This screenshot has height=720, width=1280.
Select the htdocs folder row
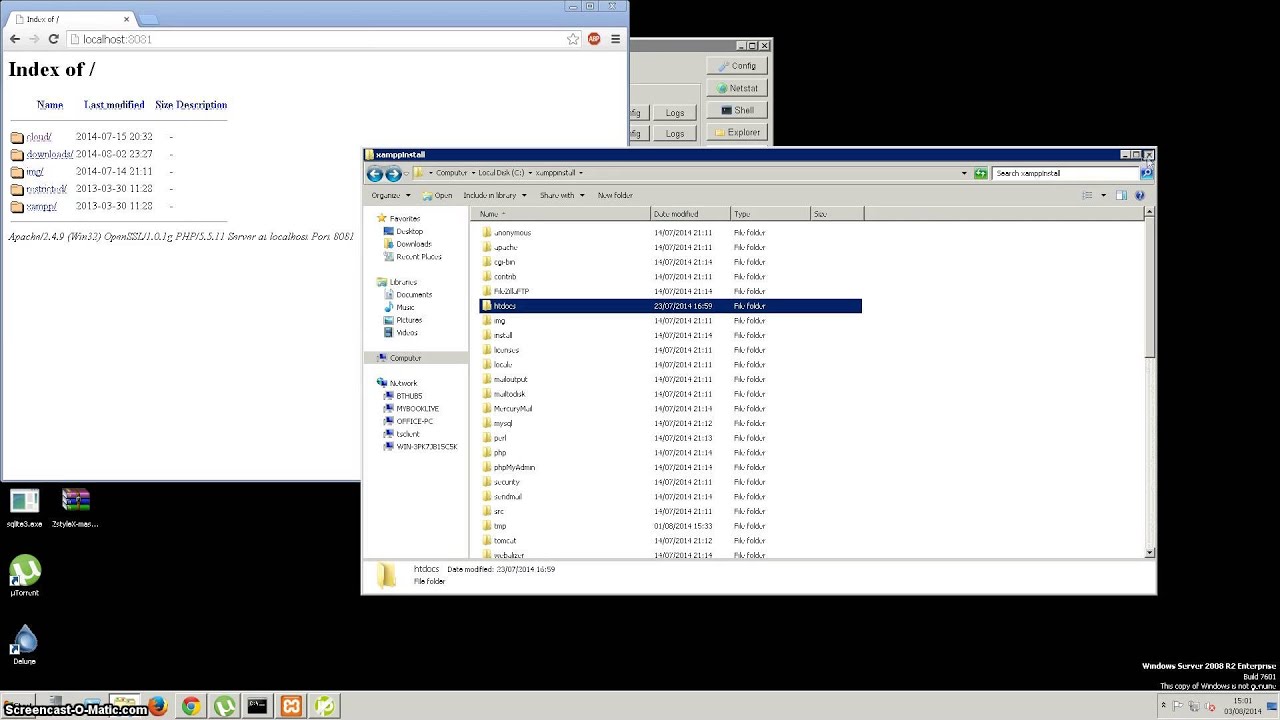pyautogui.click(x=670, y=306)
